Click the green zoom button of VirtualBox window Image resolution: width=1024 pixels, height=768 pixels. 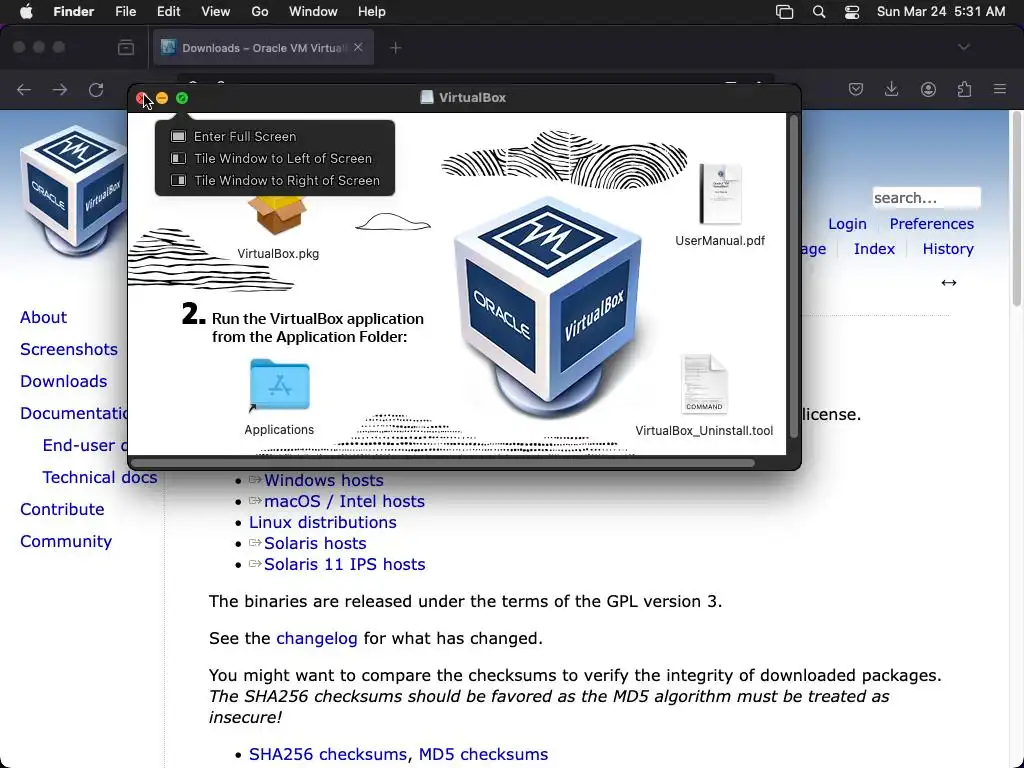coord(182,98)
